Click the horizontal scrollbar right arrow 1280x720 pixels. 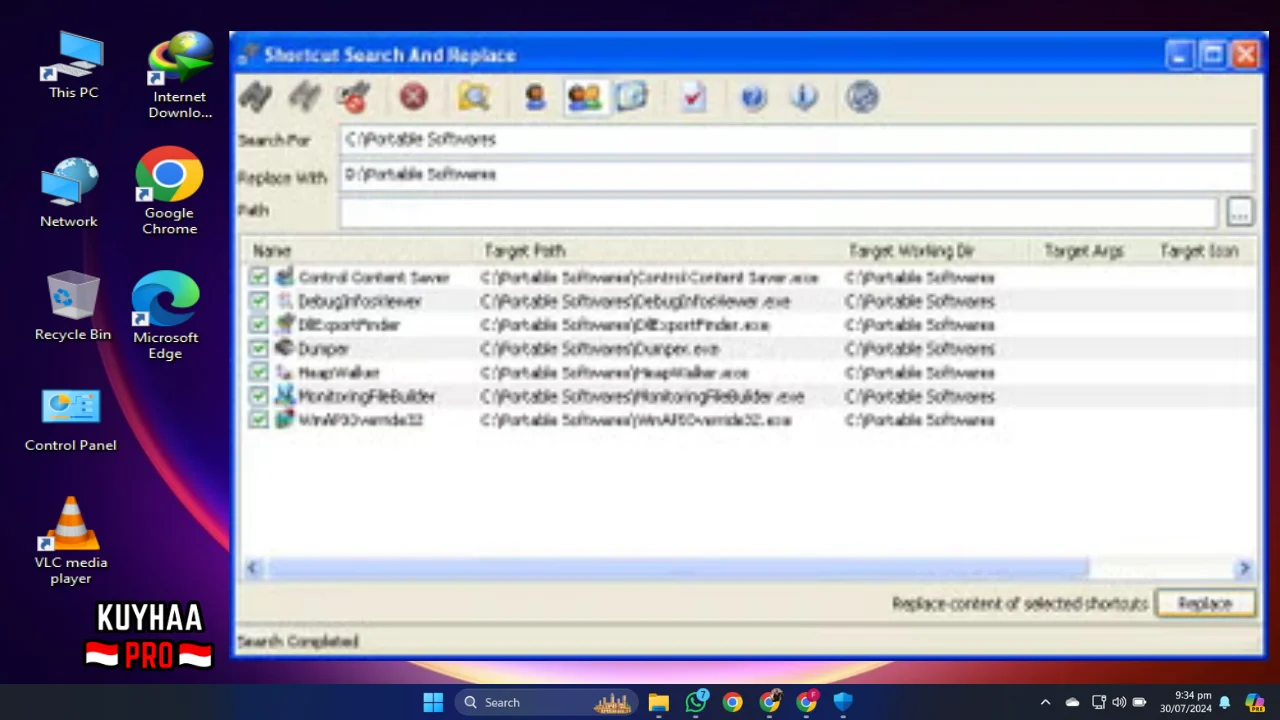(x=1244, y=568)
